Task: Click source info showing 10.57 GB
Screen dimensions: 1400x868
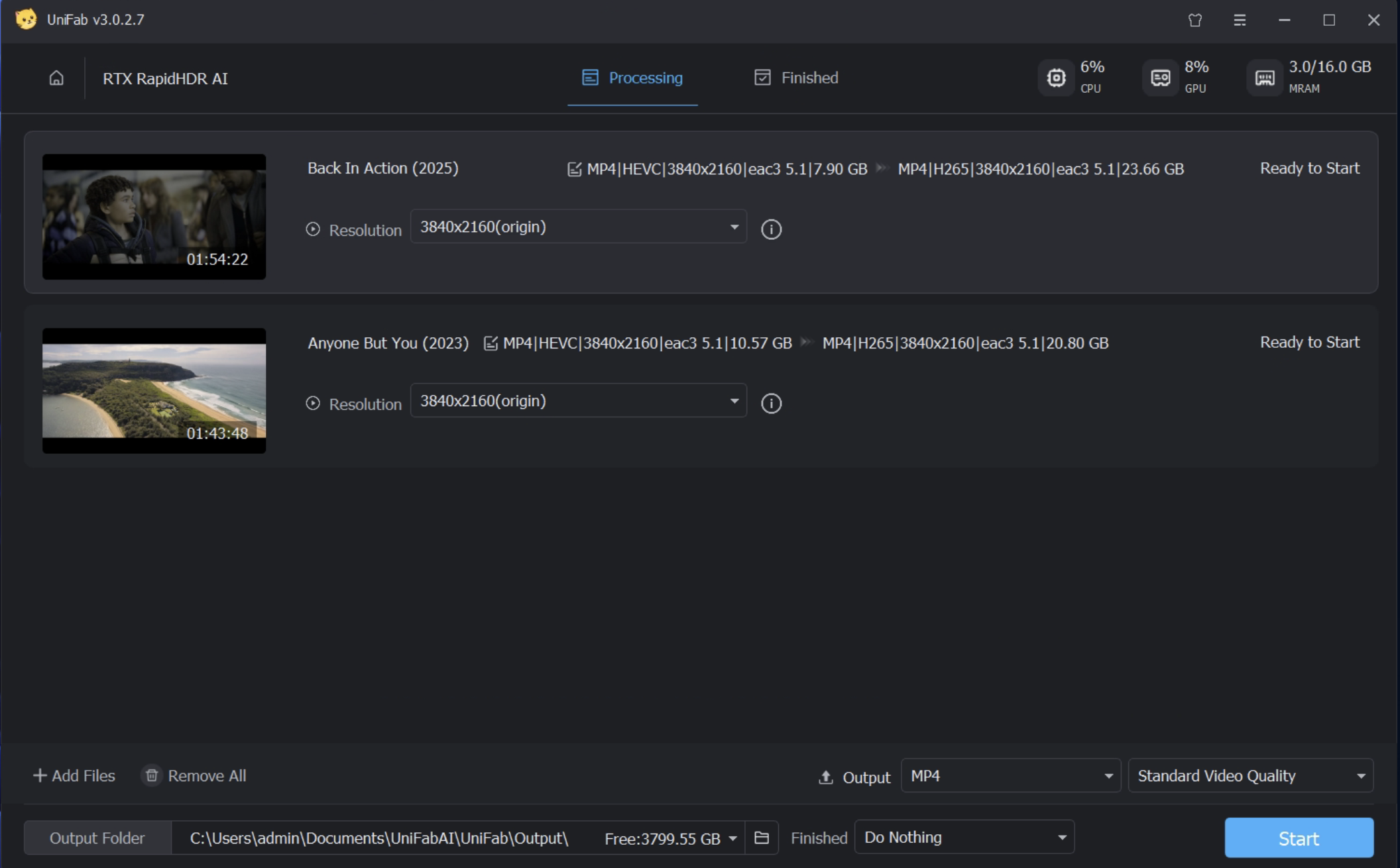Action: [x=648, y=343]
